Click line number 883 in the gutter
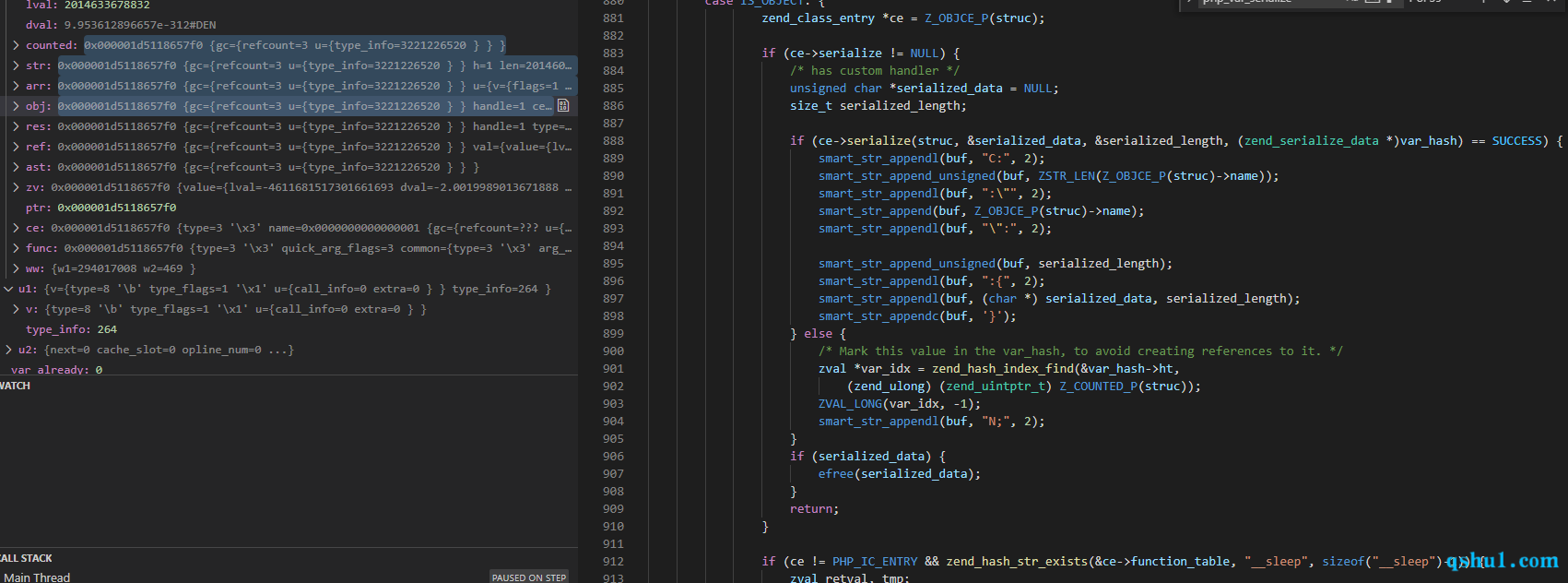 613,54
